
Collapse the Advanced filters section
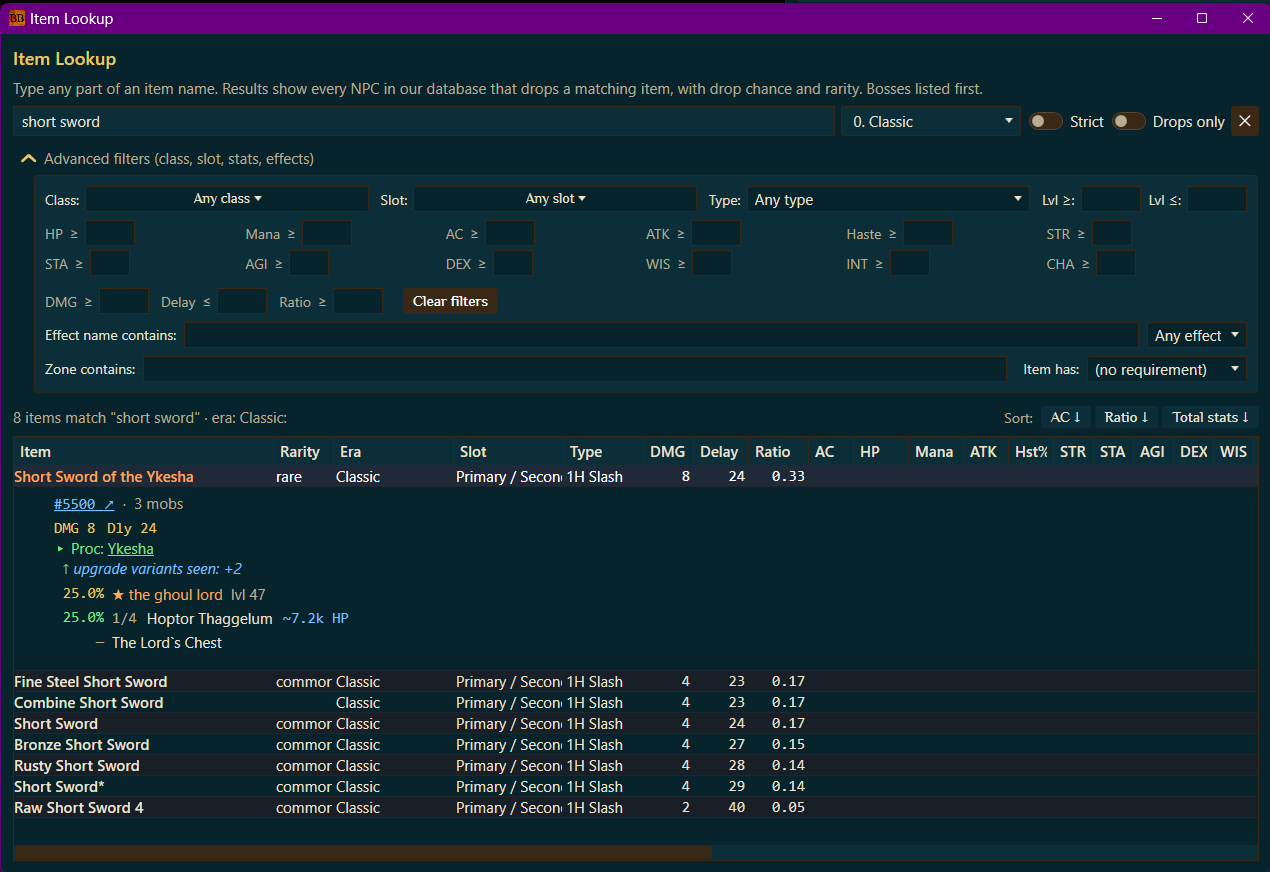pyautogui.click(x=27, y=158)
